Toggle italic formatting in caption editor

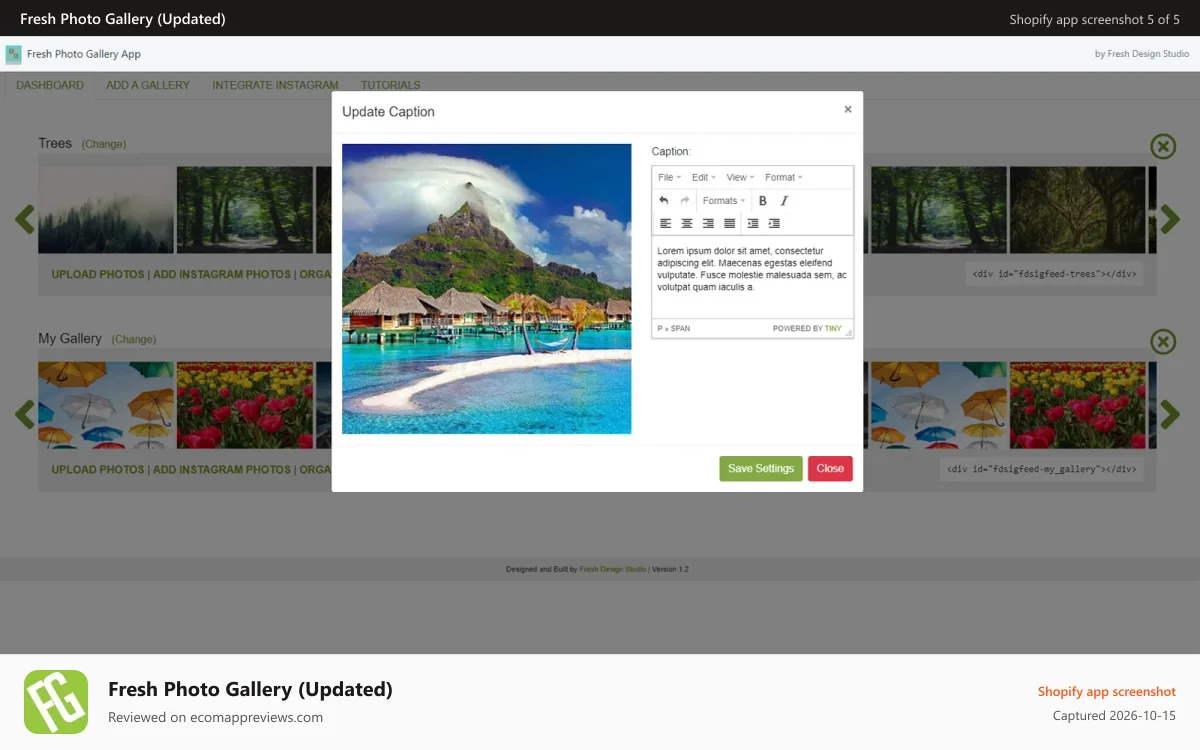point(784,201)
